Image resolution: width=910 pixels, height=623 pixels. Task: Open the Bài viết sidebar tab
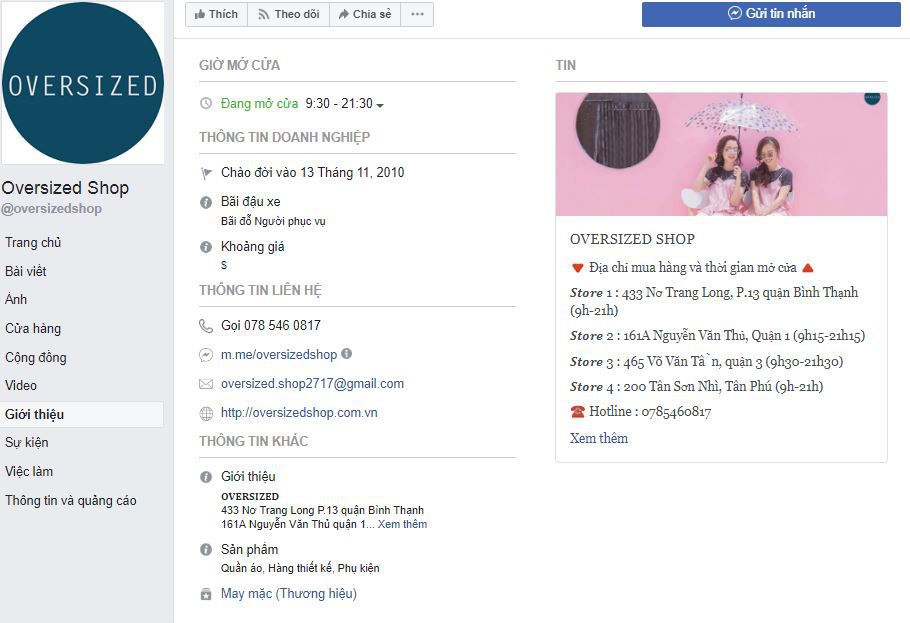click(26, 271)
